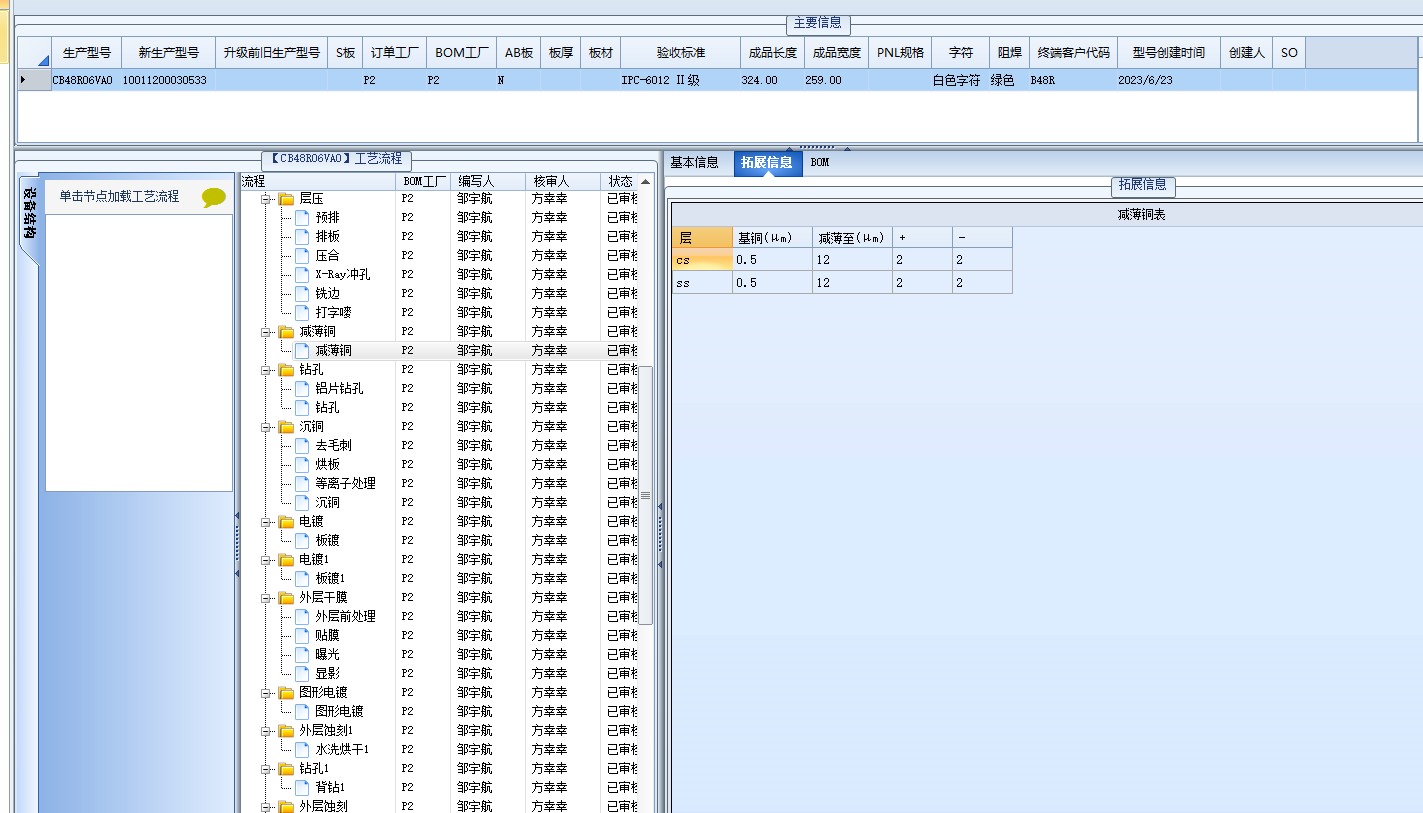
Task: Click the process tree vertical scrollbar thumb
Action: (x=646, y=495)
